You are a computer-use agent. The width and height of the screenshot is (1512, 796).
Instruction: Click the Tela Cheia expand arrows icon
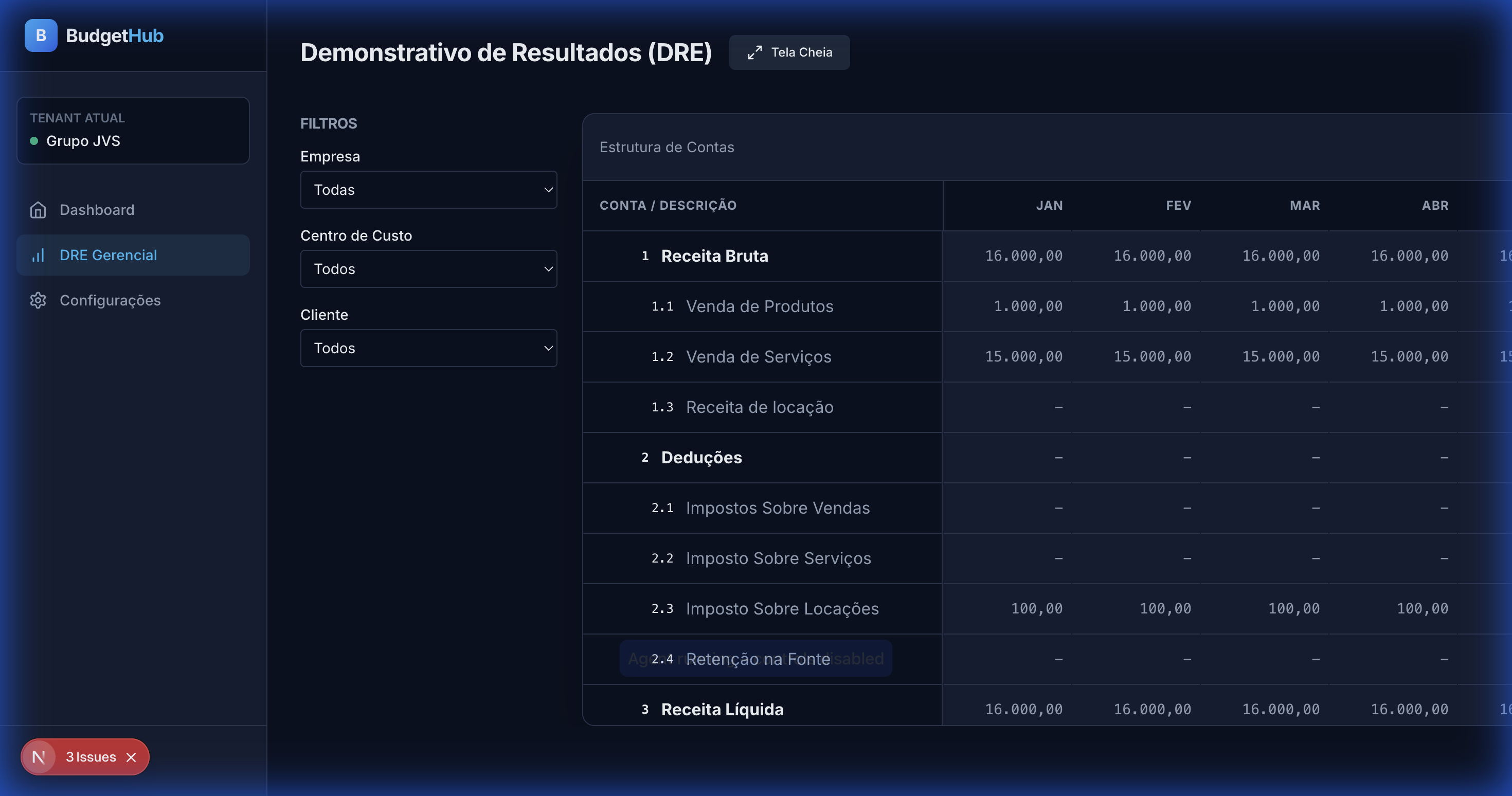(755, 53)
